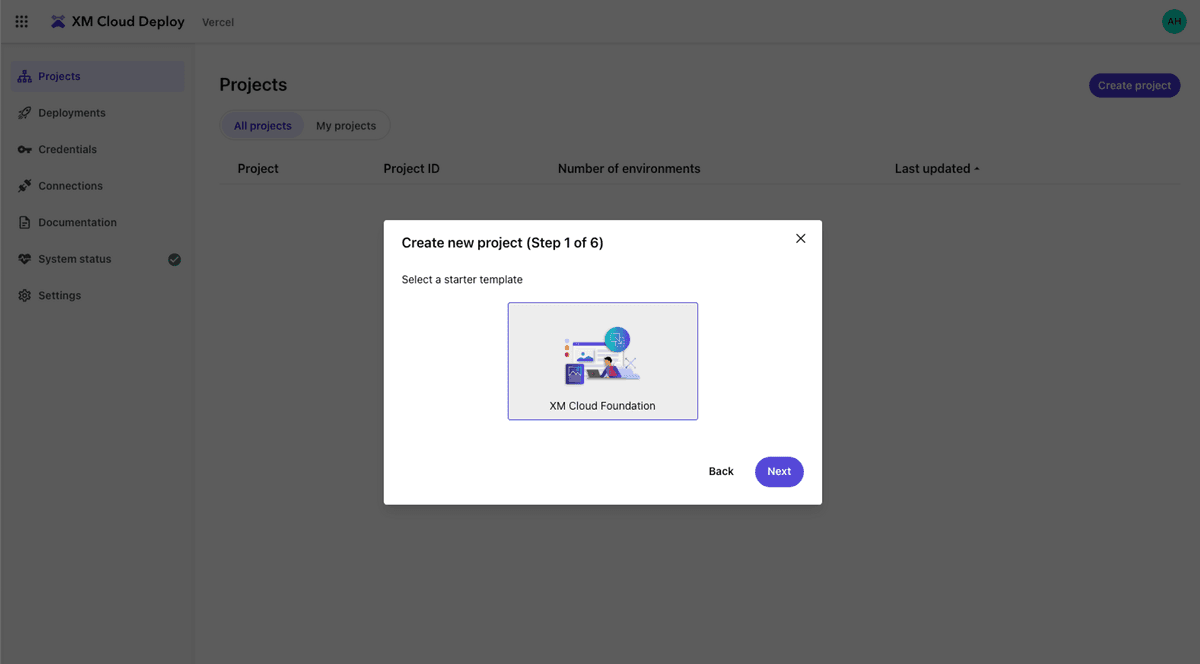The width and height of the screenshot is (1200, 664).
Task: Click the Create project button
Action: [x=1134, y=86]
